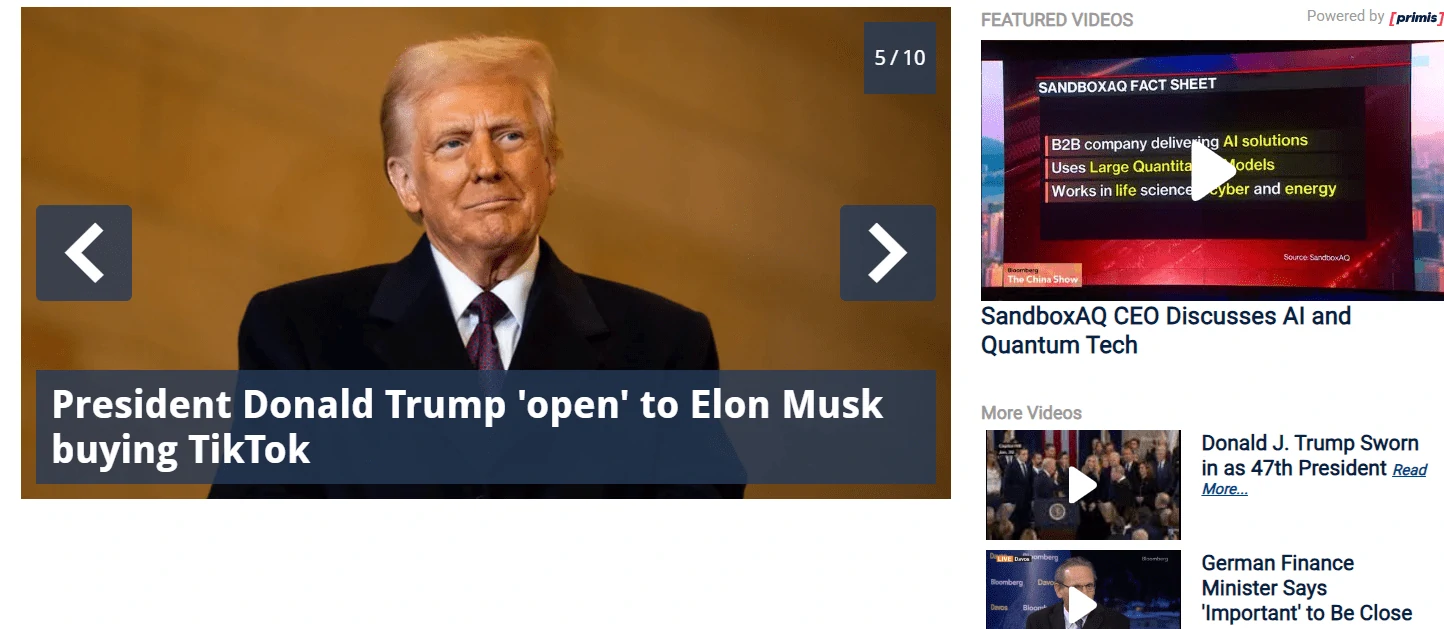Click the 'SANDBOXAQ FACT SHEET' title in video
This screenshot has width=1444, height=629.
click(x=1127, y=86)
